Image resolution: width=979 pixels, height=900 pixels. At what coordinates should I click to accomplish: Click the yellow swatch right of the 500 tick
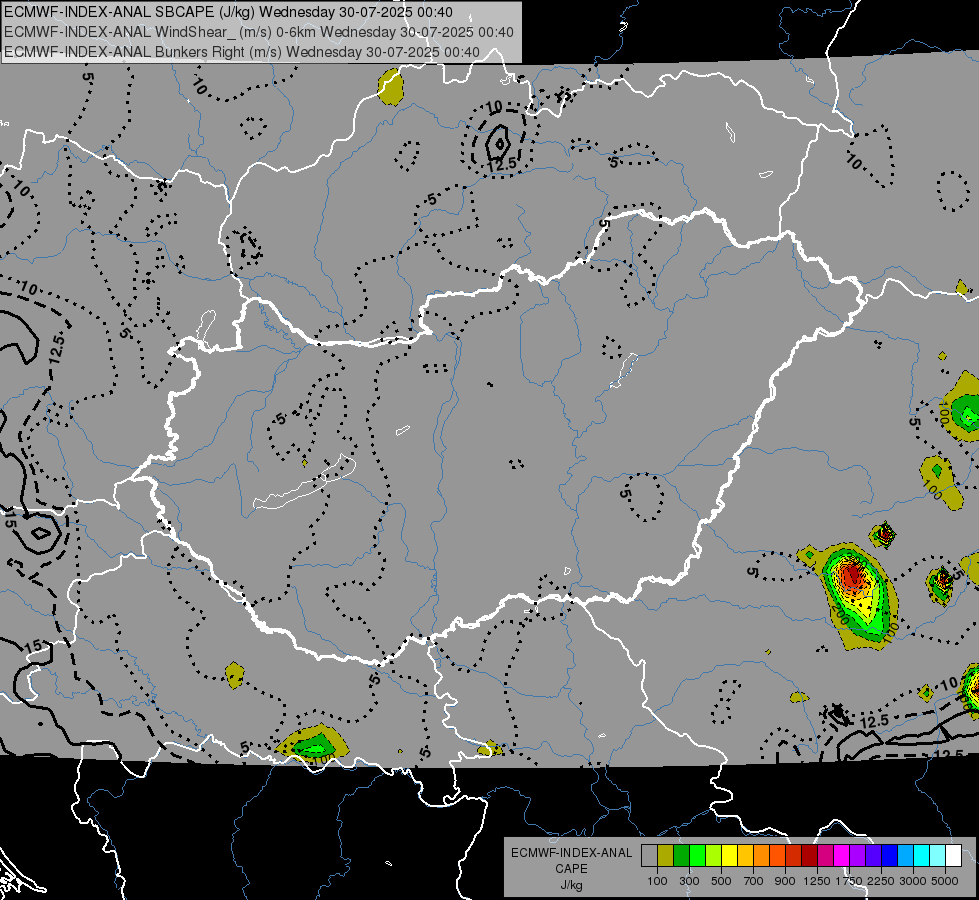coord(729,856)
